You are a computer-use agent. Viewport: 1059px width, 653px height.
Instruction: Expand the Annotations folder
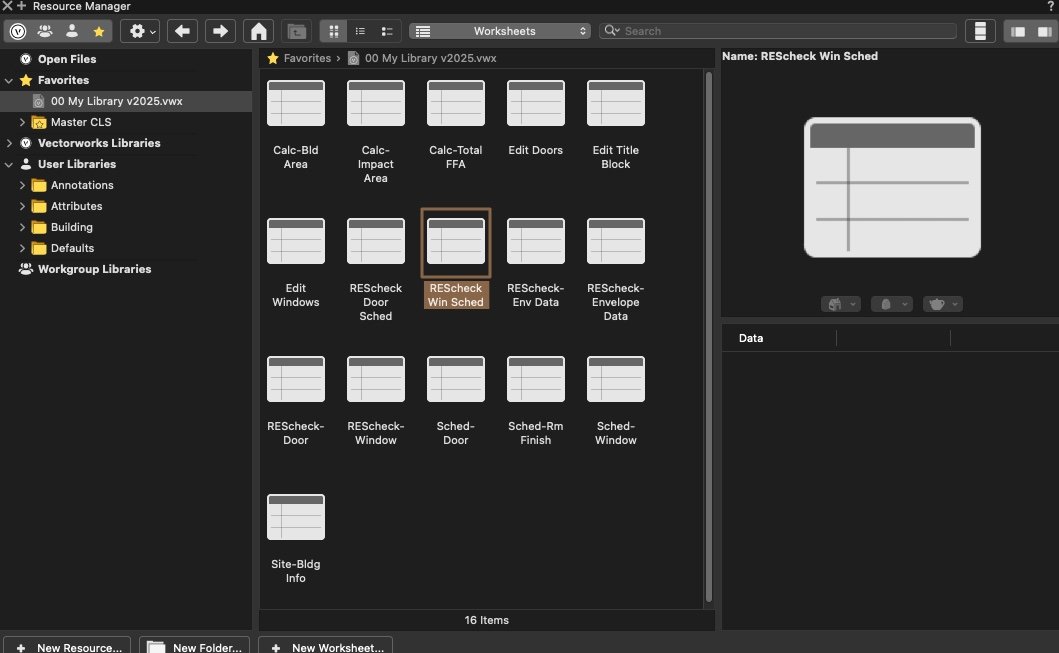(23, 185)
